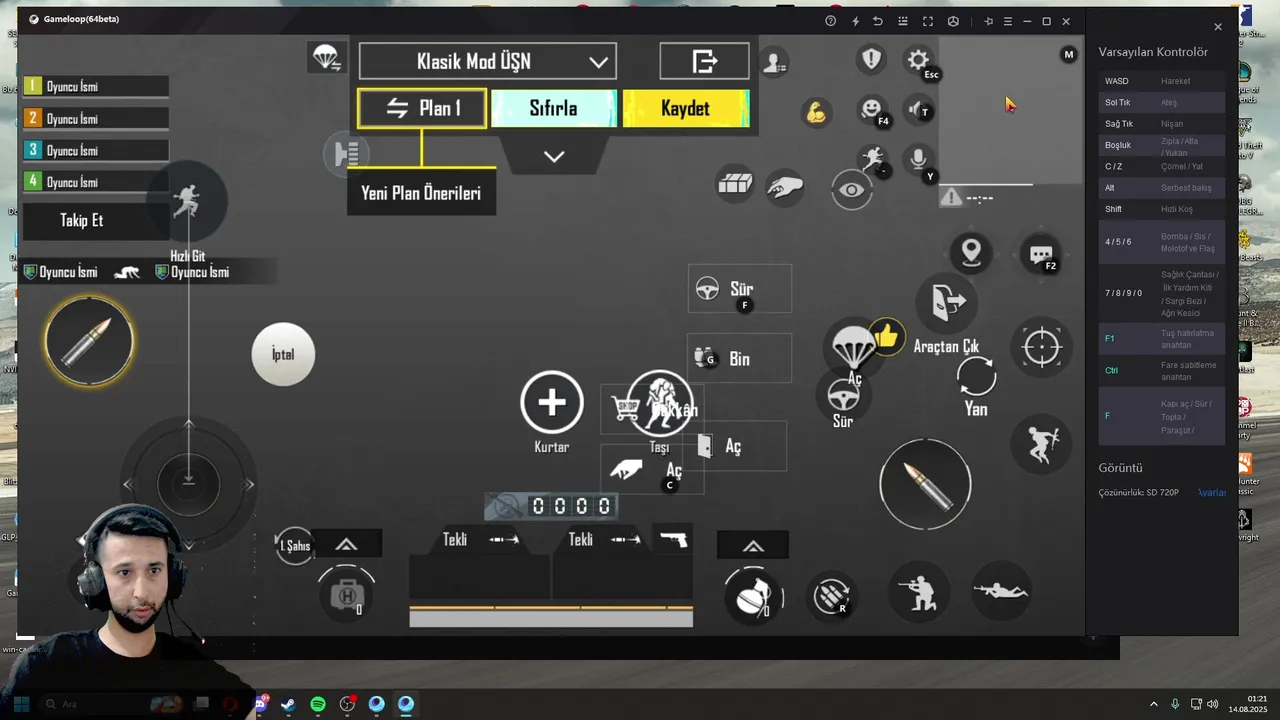Click the yellow Kaydet save button
This screenshot has width=1280, height=720.
[x=686, y=108]
